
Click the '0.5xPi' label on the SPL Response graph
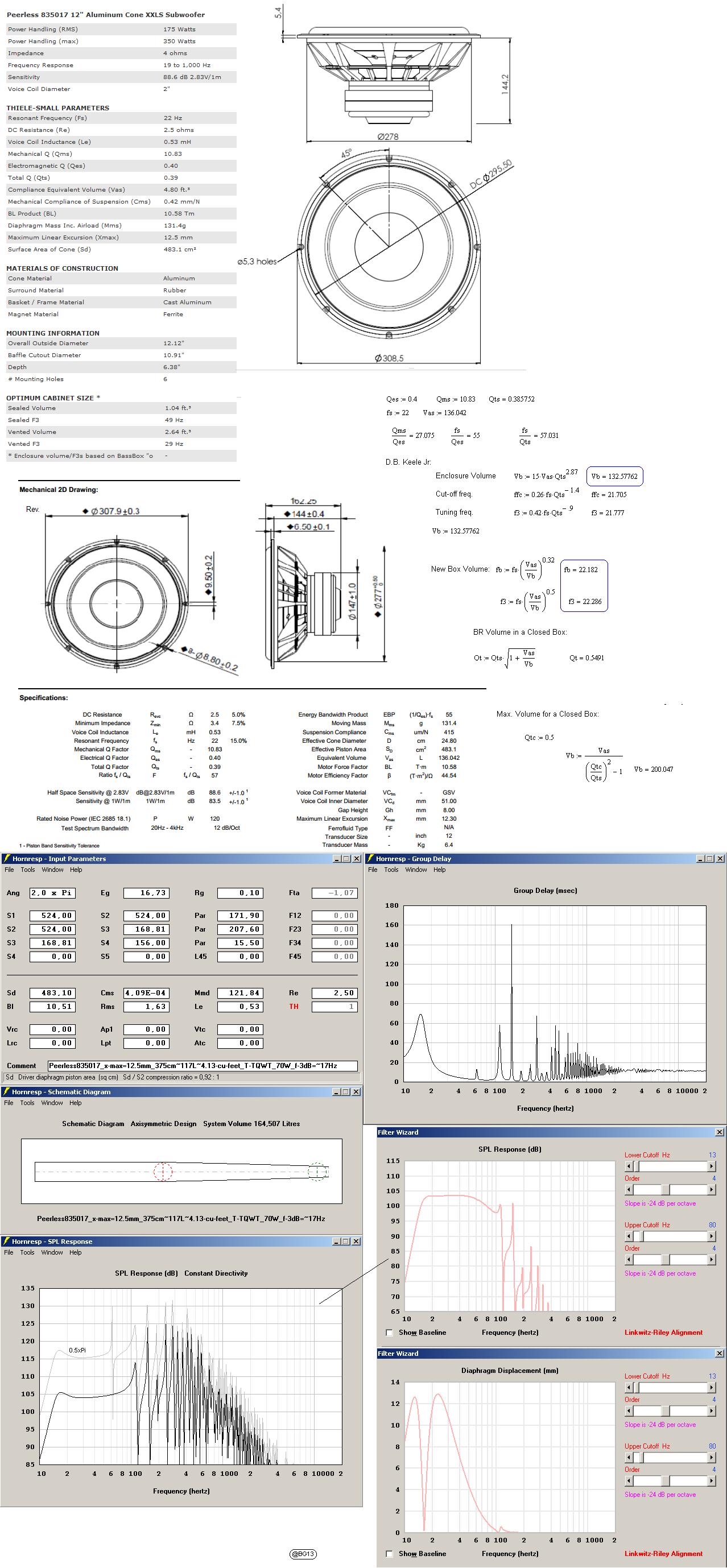coord(77,1350)
